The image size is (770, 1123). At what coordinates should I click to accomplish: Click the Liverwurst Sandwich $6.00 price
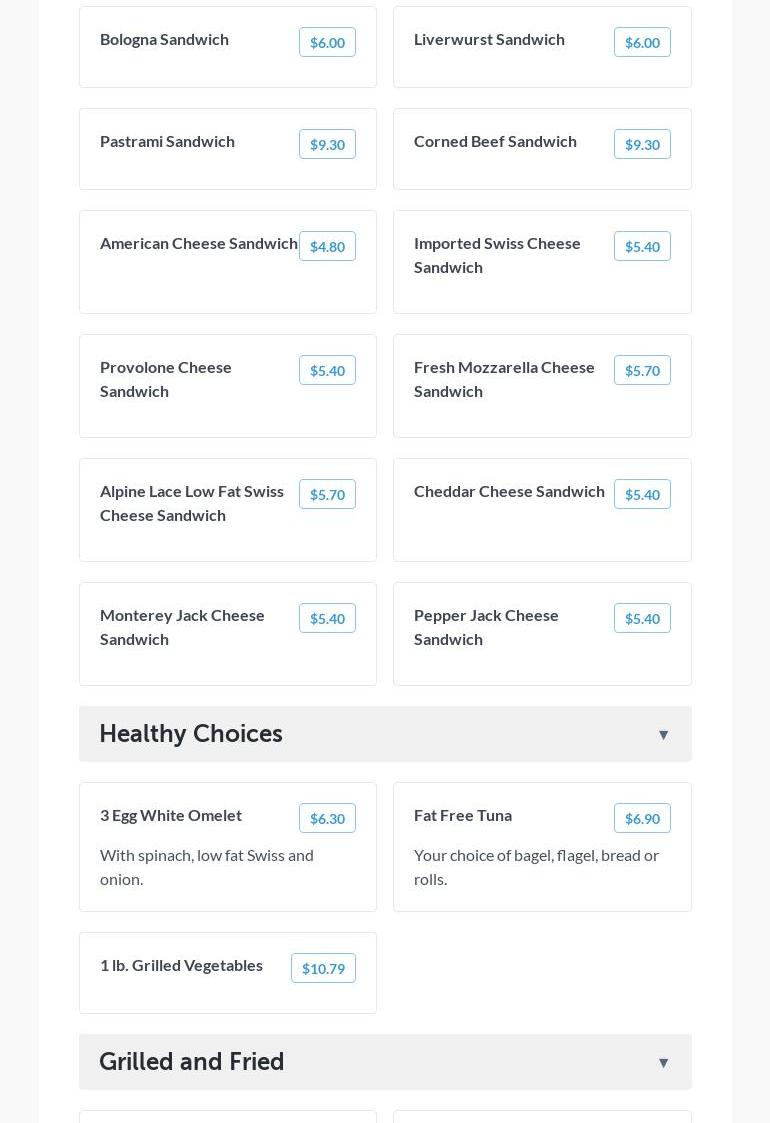coord(642,42)
